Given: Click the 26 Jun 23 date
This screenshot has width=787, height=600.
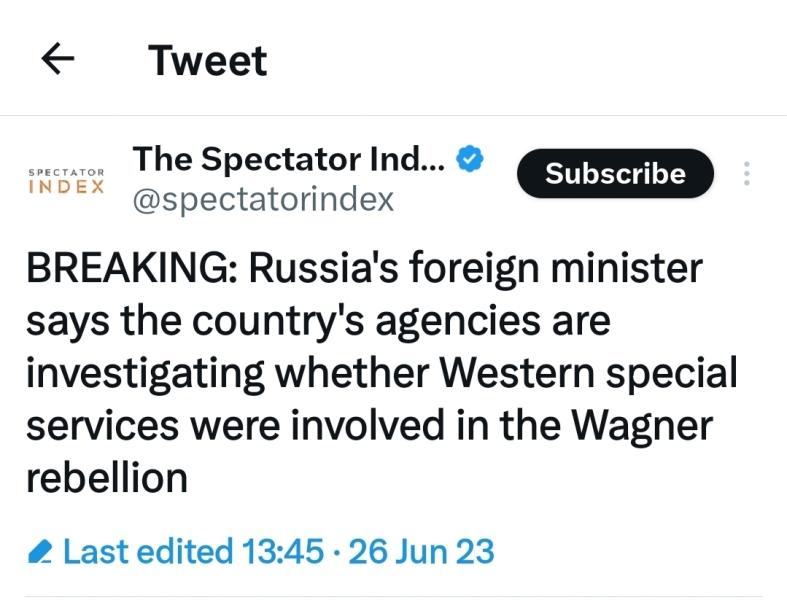Looking at the screenshot, I should tap(421, 551).
